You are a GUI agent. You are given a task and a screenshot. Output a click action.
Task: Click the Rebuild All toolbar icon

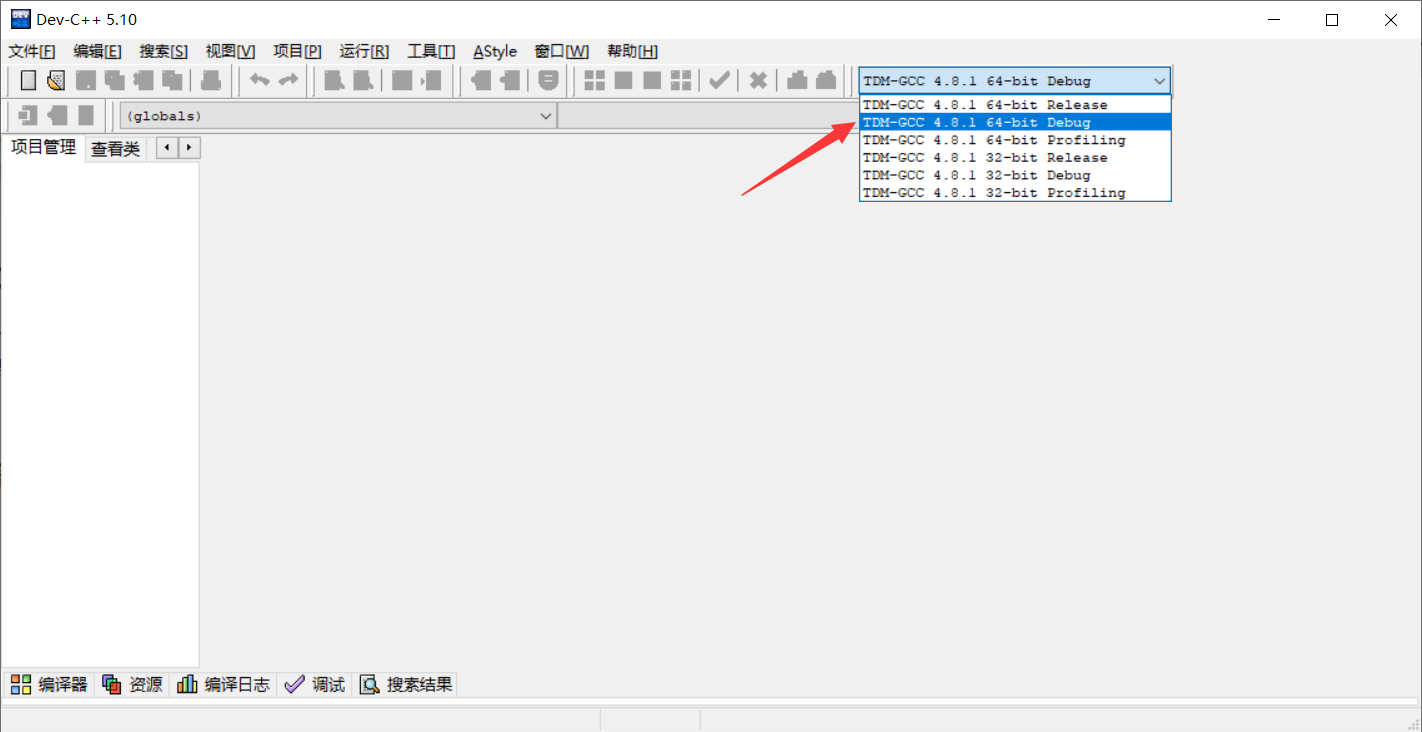pyautogui.click(x=681, y=81)
